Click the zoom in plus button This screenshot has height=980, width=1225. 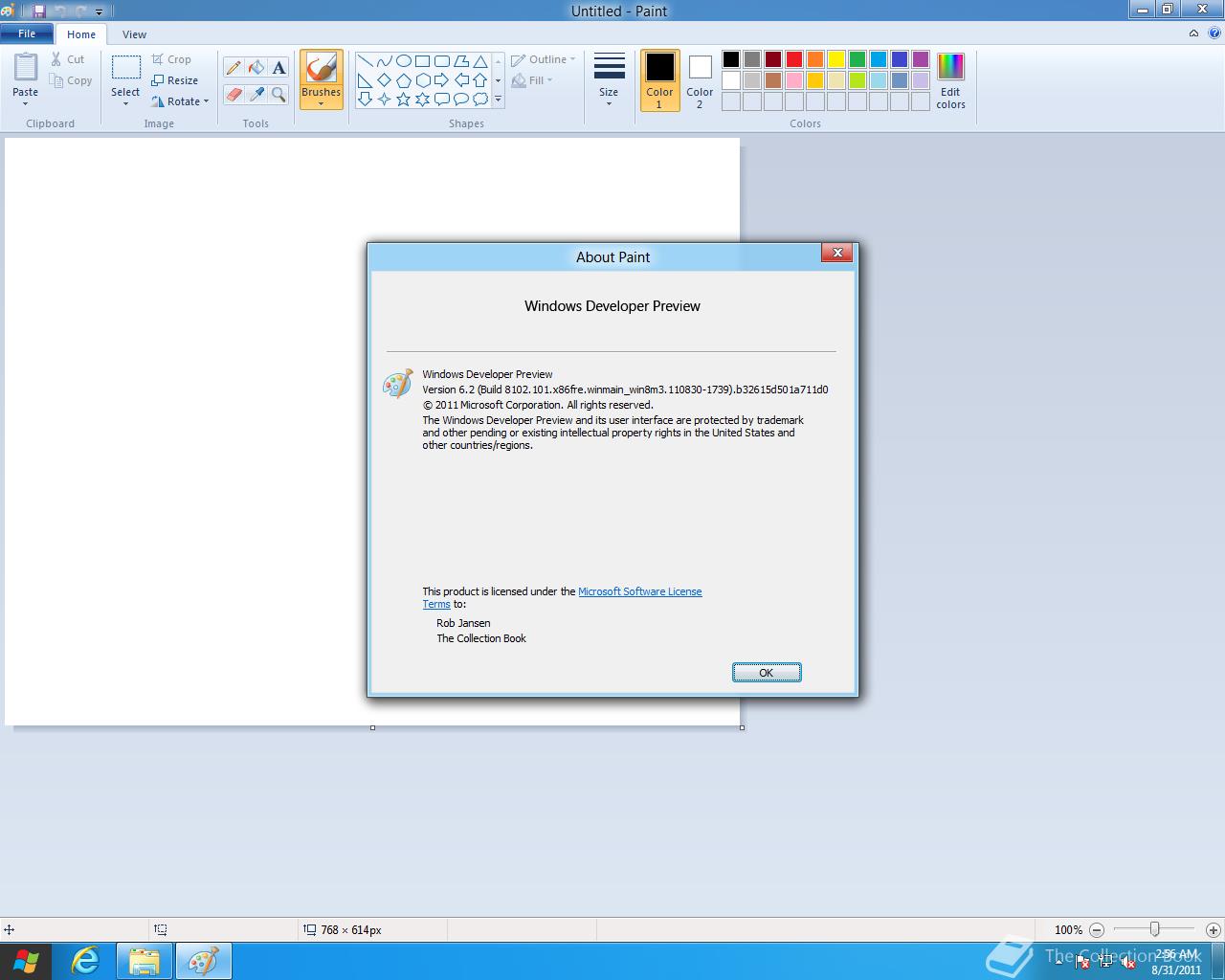point(1213,929)
